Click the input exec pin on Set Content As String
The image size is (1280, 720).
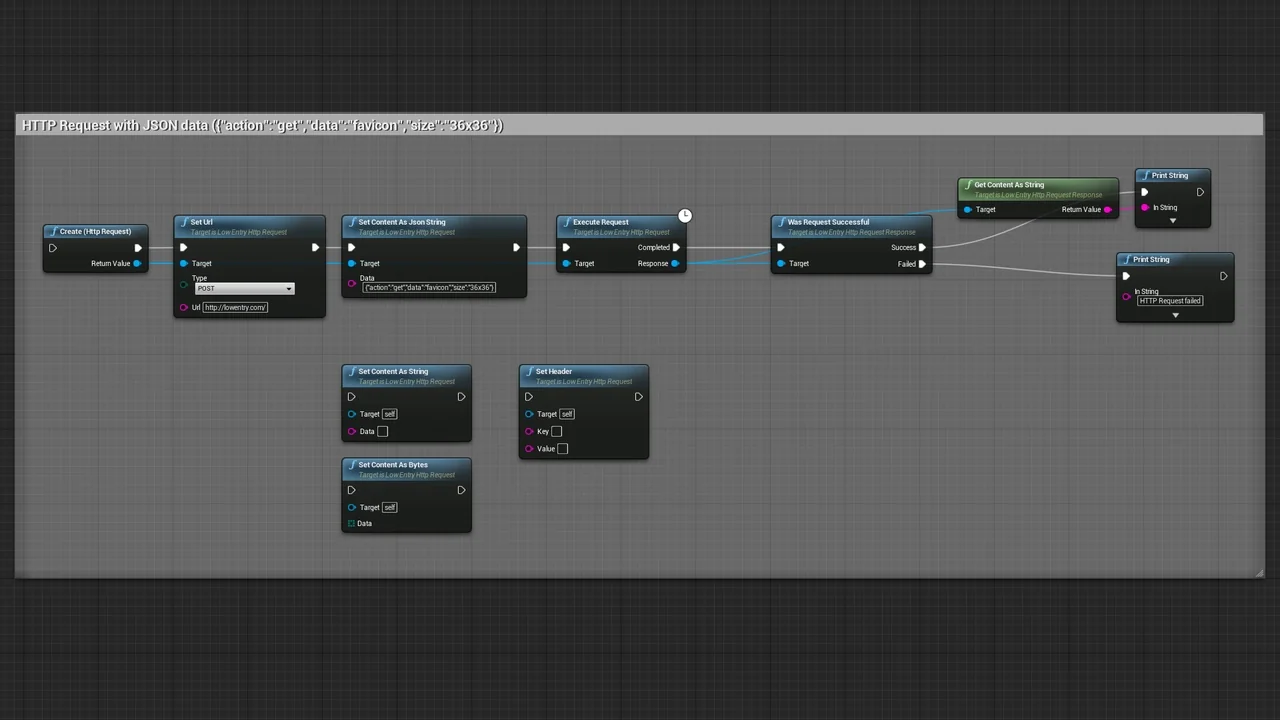(351, 397)
